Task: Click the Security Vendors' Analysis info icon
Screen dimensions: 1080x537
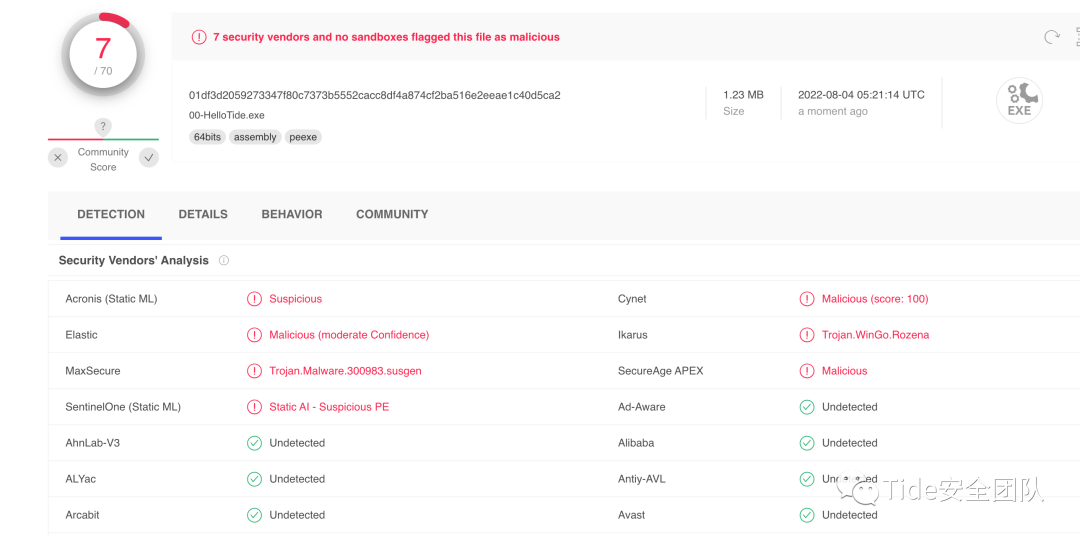Action: tap(224, 261)
